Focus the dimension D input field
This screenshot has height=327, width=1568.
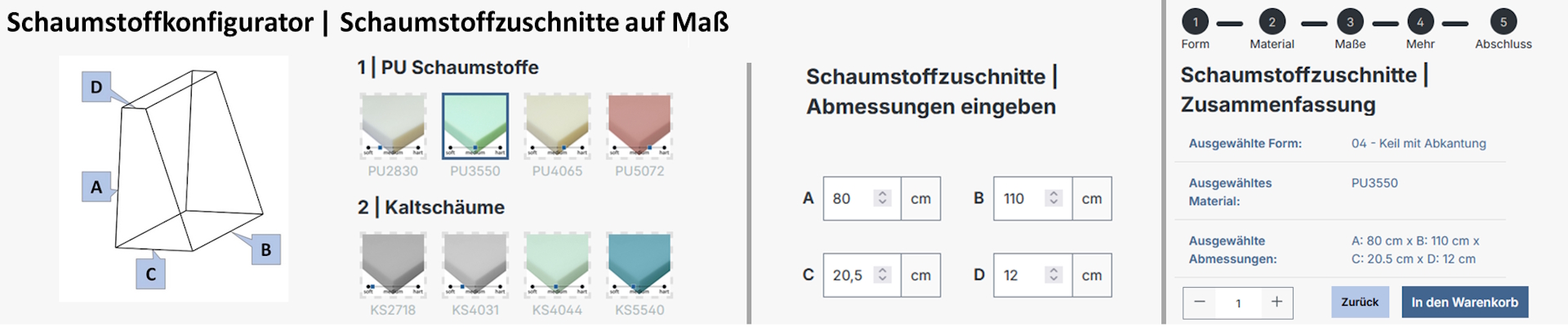[1021, 275]
